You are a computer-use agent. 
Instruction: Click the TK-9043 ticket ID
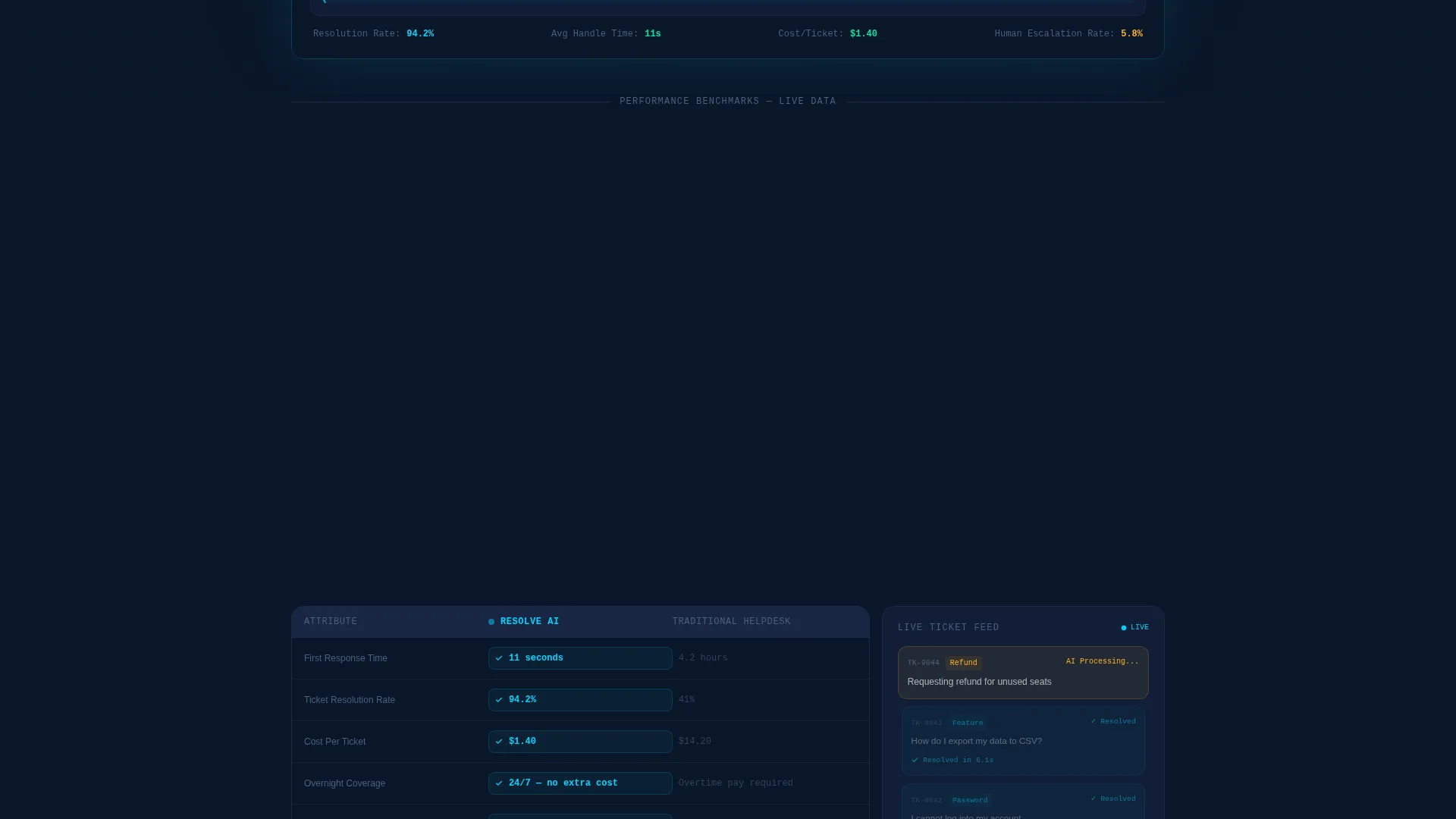click(x=926, y=723)
